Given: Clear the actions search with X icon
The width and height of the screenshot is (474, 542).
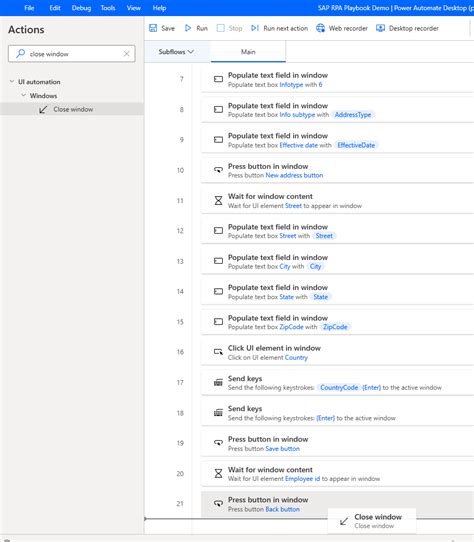Looking at the screenshot, I should pyautogui.click(x=127, y=54).
